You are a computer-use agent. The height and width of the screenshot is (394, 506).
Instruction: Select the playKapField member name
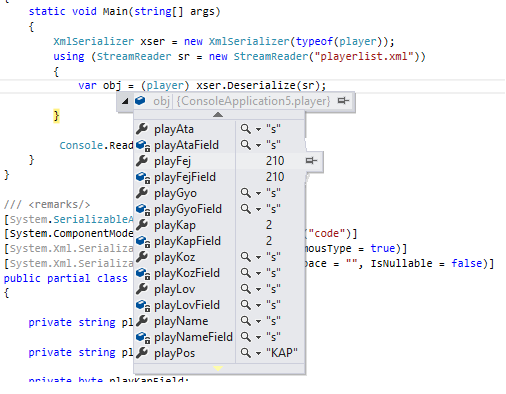(x=187, y=241)
